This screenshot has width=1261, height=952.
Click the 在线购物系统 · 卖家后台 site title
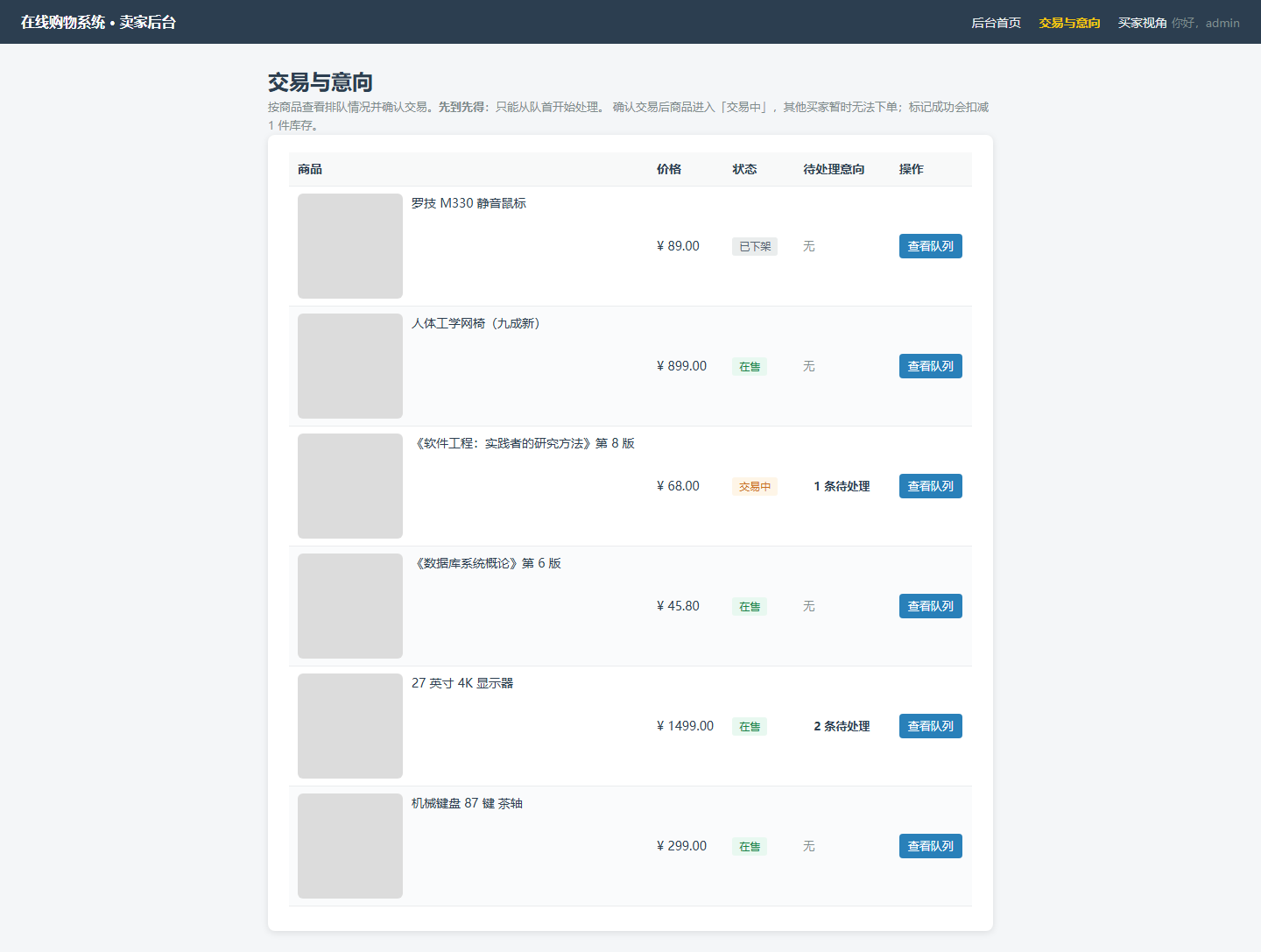click(x=98, y=22)
